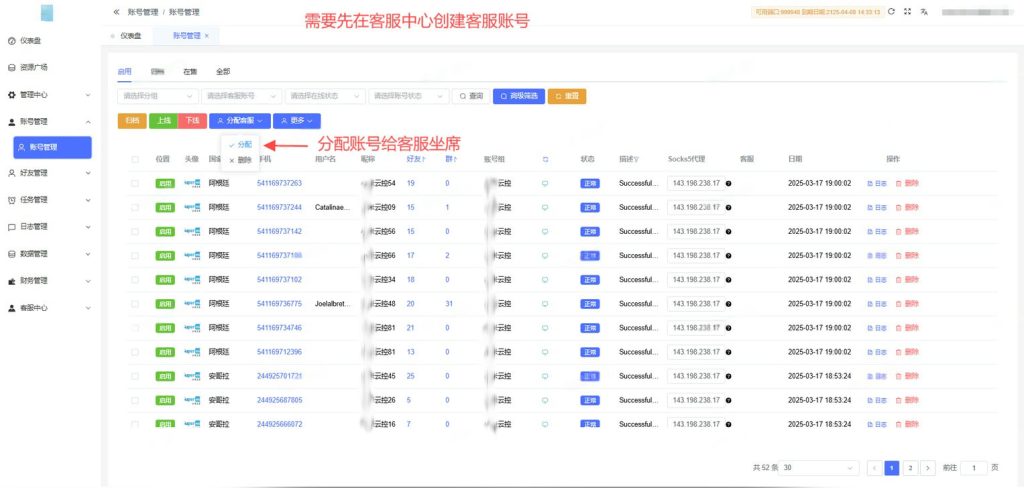Viewport: 1024px width, 488px height.
Task: Tick the checkbox for row 541169737263
Action: click(135, 184)
